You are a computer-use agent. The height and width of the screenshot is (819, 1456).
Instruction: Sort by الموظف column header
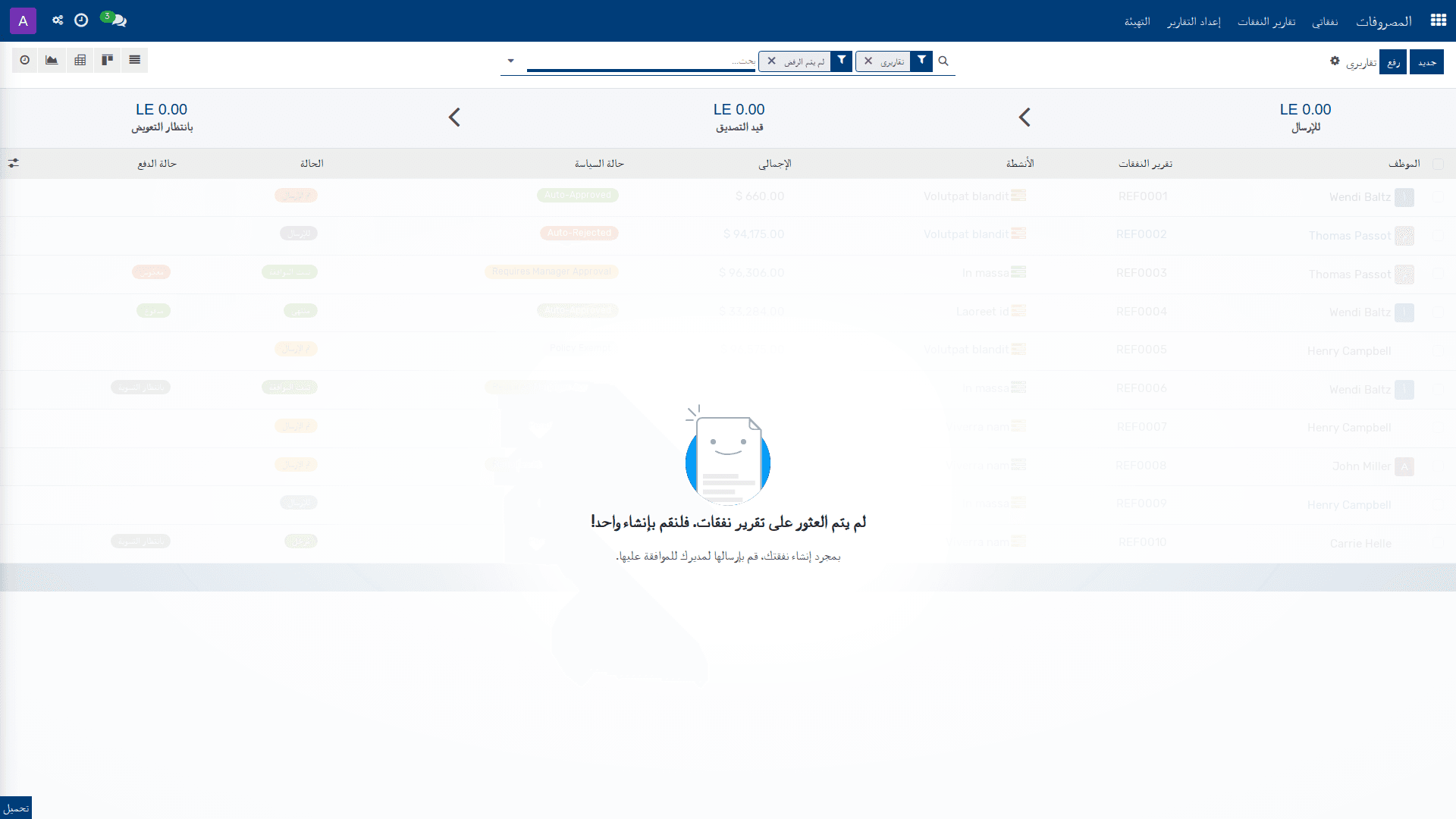point(1404,164)
